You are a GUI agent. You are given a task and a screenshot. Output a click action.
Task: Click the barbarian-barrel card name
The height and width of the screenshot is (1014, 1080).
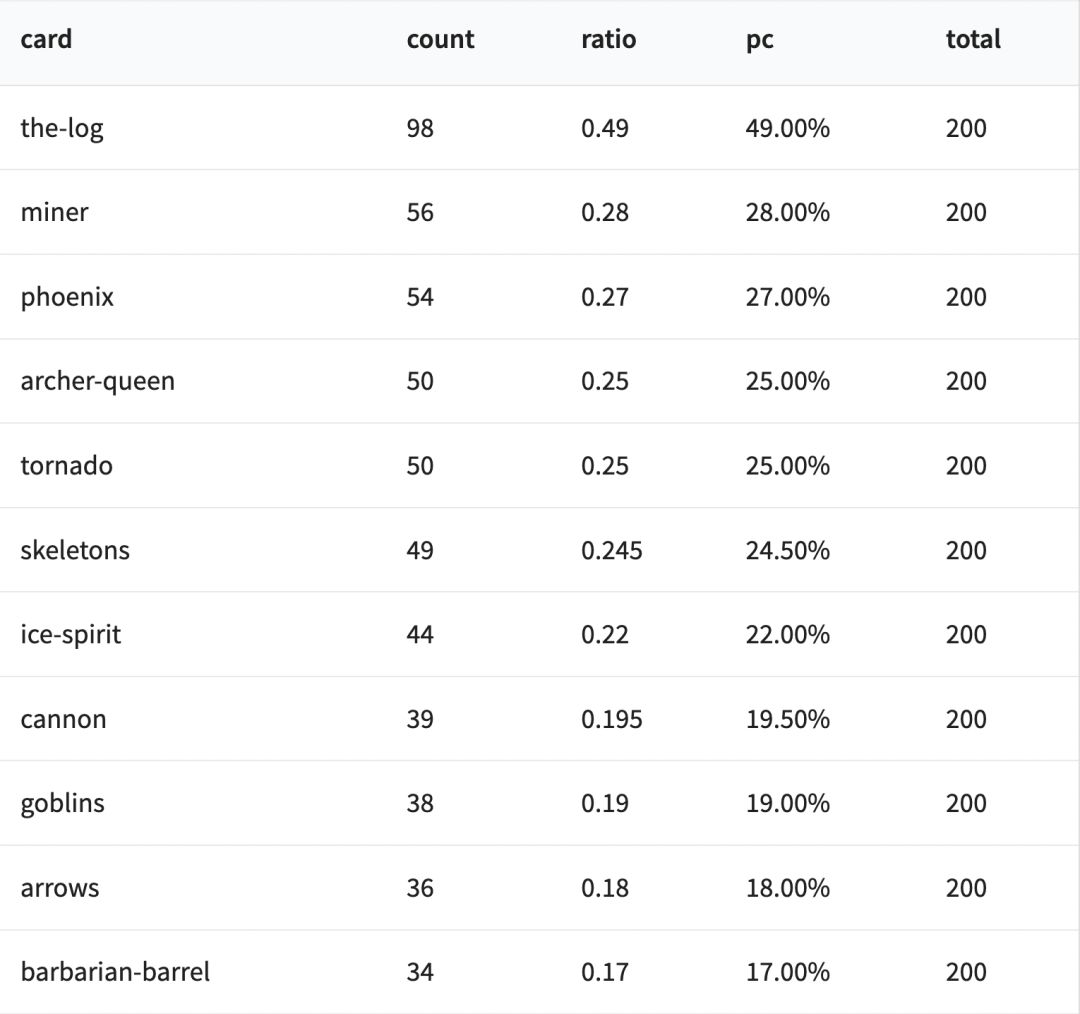click(x=115, y=972)
